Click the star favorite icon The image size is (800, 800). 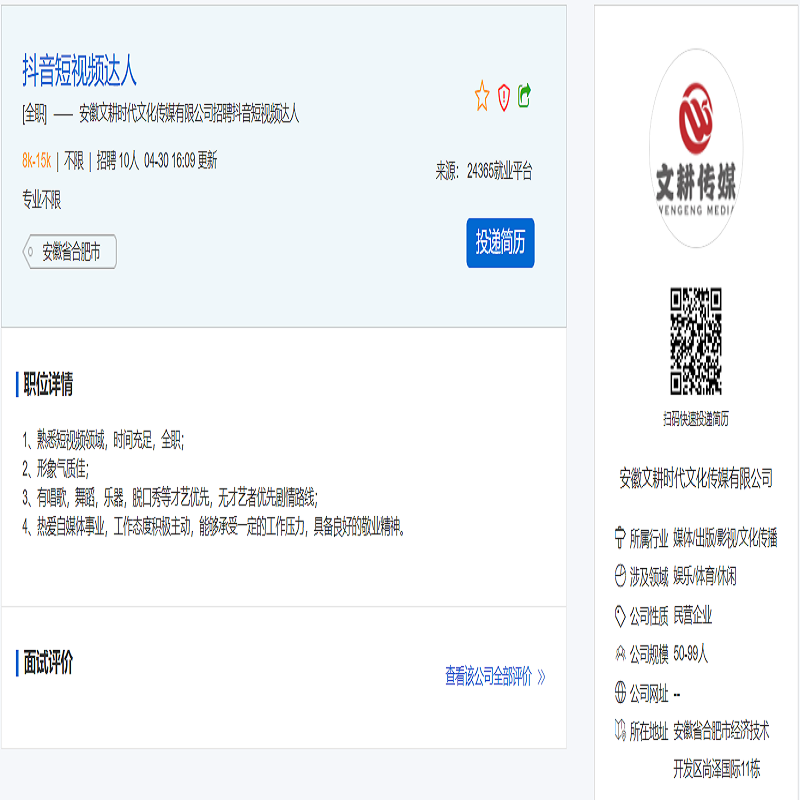pyautogui.click(x=482, y=96)
